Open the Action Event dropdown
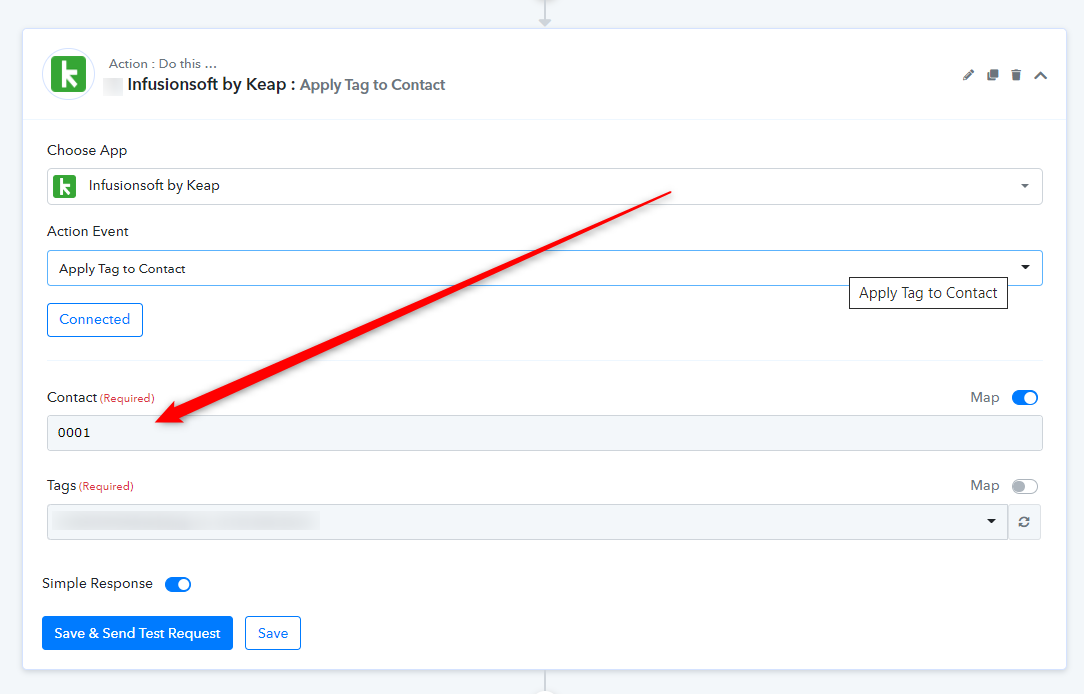Image resolution: width=1084 pixels, height=694 pixels. tap(545, 268)
